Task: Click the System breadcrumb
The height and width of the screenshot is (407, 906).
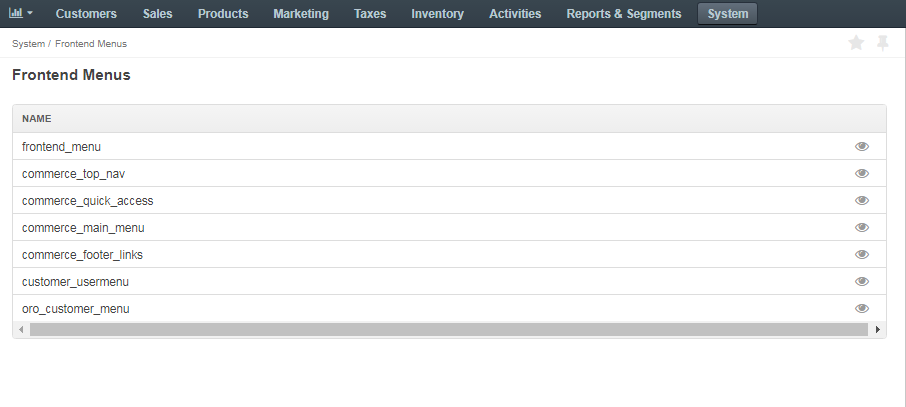Action: pos(28,44)
